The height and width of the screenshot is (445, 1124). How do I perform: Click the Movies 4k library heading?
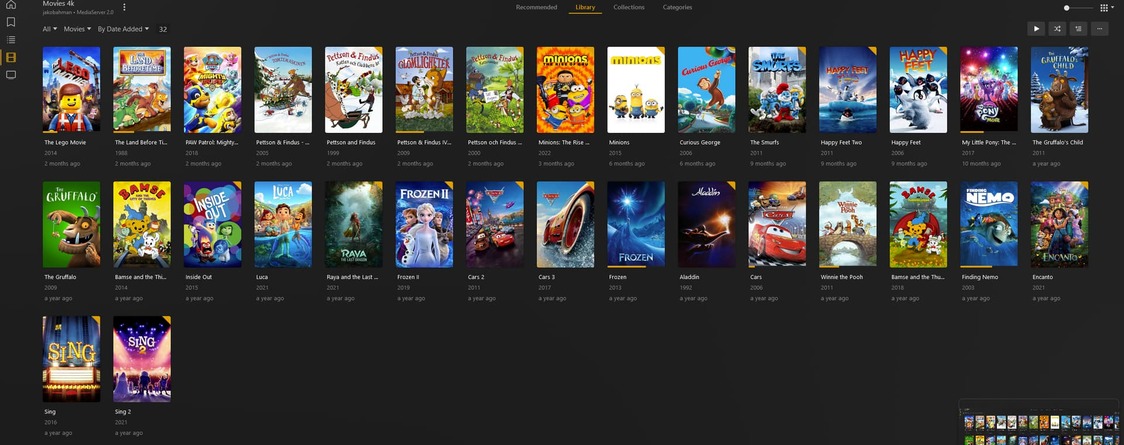tap(59, 4)
